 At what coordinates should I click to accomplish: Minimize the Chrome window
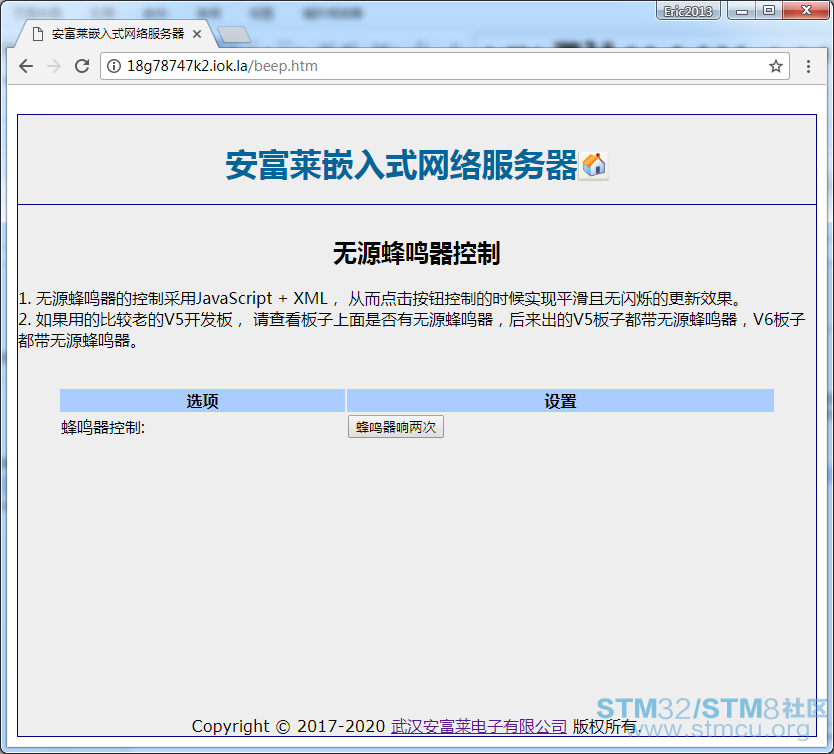[742, 11]
